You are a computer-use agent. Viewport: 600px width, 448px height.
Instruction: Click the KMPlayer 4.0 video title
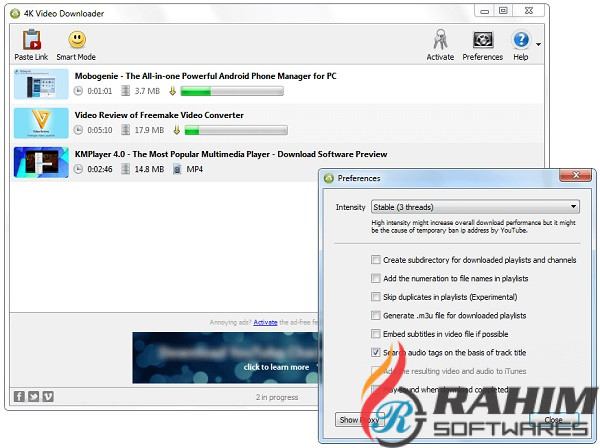(231, 154)
